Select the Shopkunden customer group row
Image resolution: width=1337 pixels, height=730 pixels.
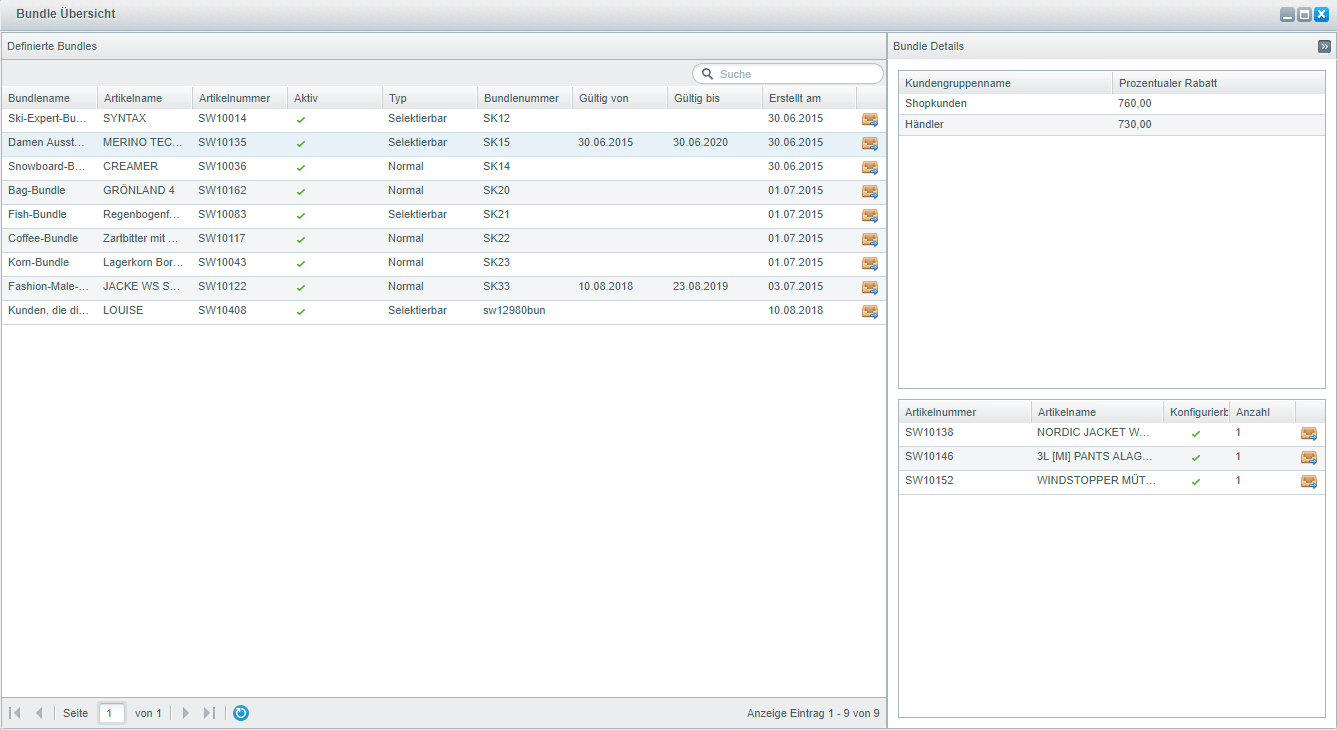[1112, 103]
